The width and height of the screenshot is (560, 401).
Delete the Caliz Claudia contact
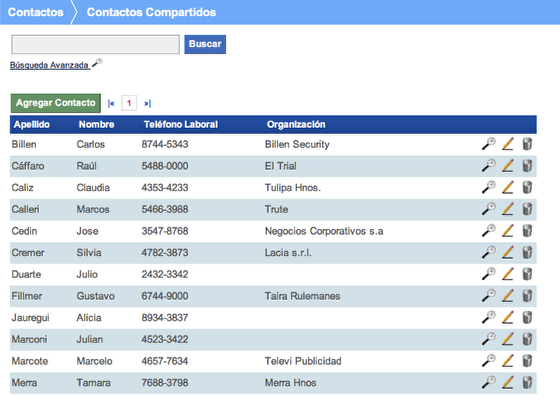[527, 187]
